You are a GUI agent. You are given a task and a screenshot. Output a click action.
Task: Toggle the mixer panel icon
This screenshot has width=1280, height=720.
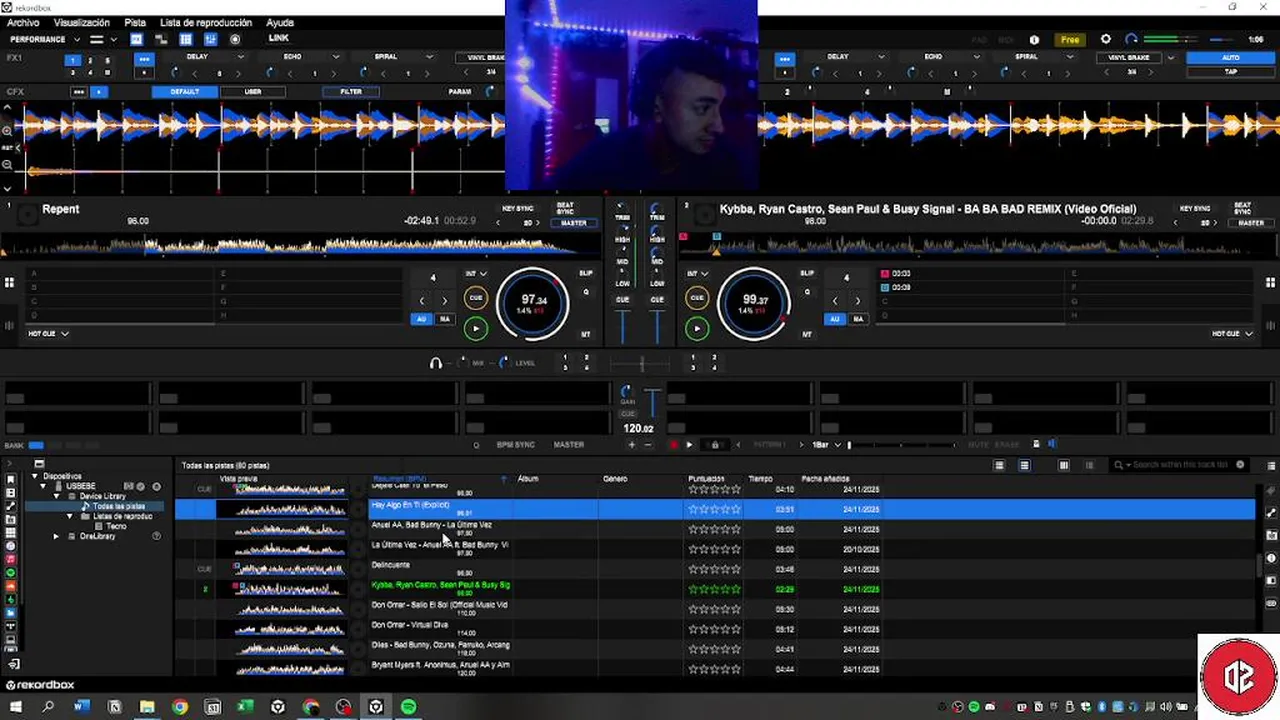point(211,40)
